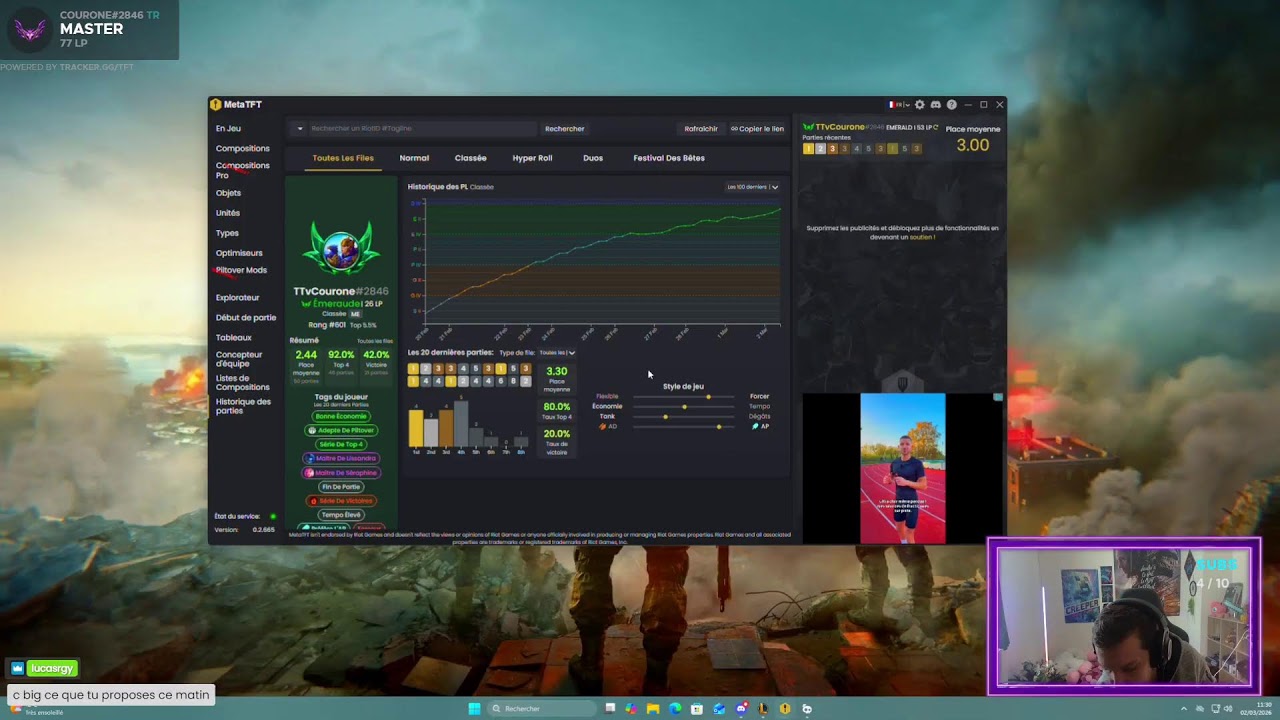
Task: Open Piltover Mods in the sidebar
Action: pyautogui.click(x=241, y=270)
